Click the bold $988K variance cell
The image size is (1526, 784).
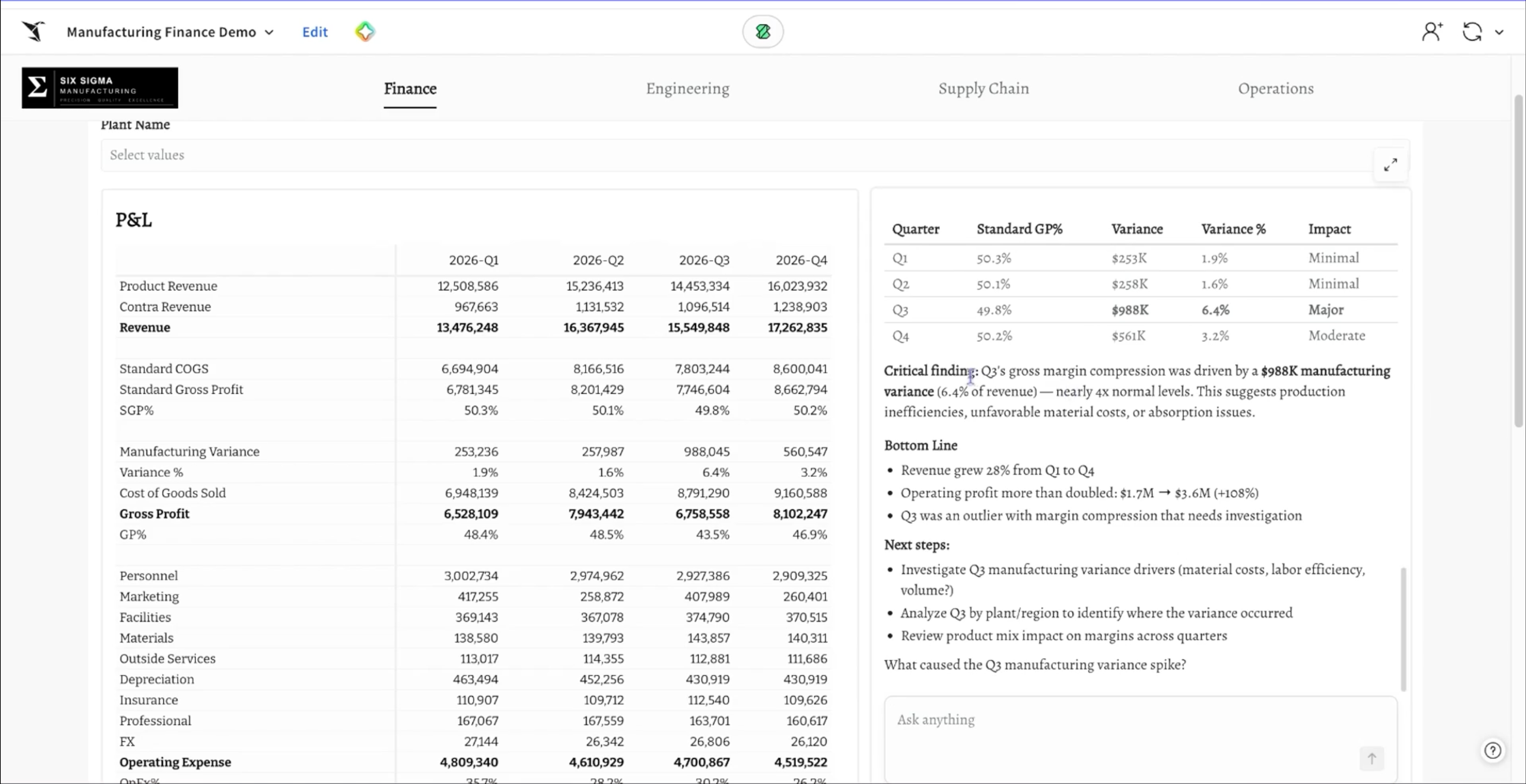coord(1130,310)
